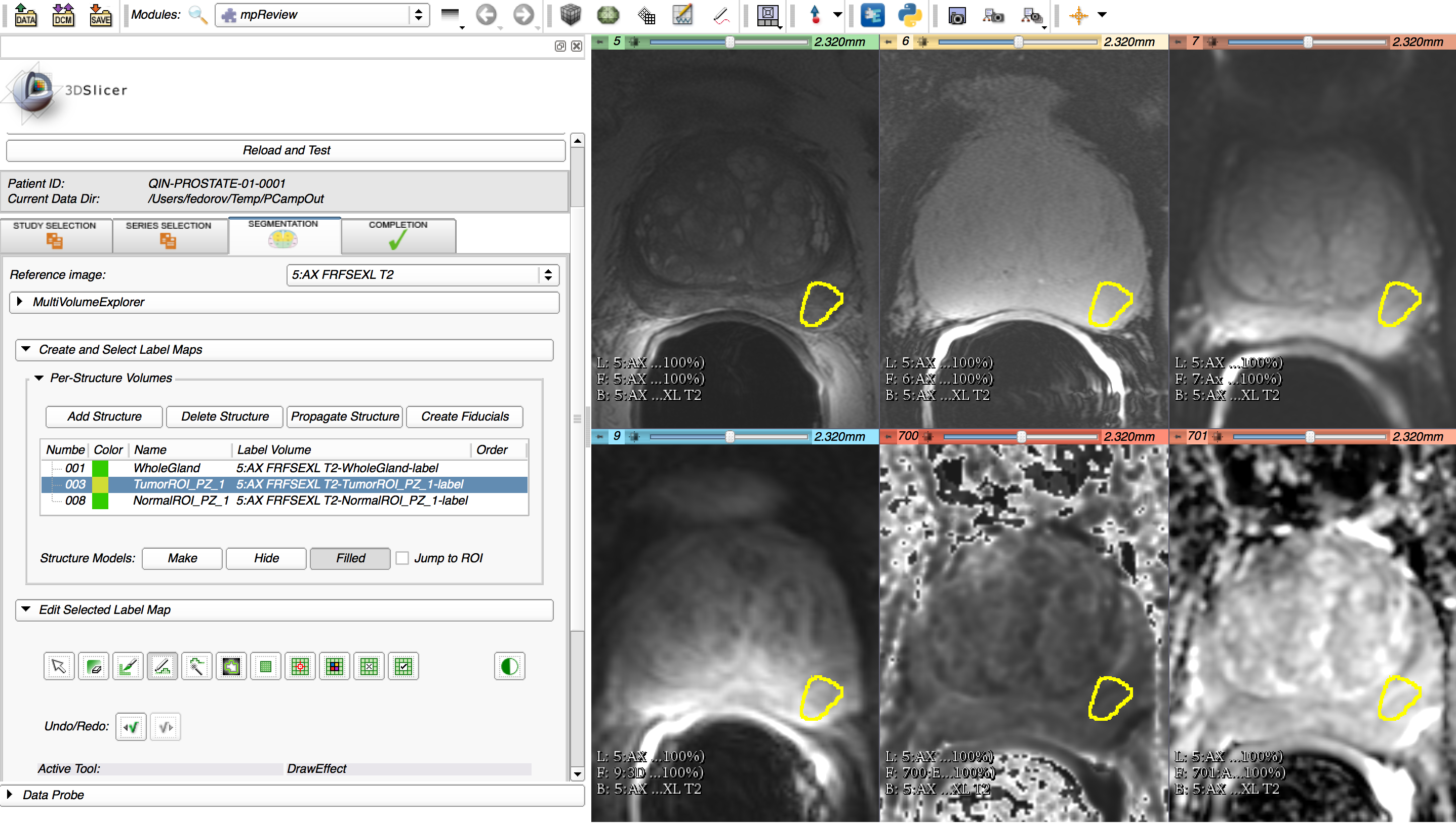Select the Draw effect tool

(x=162, y=667)
